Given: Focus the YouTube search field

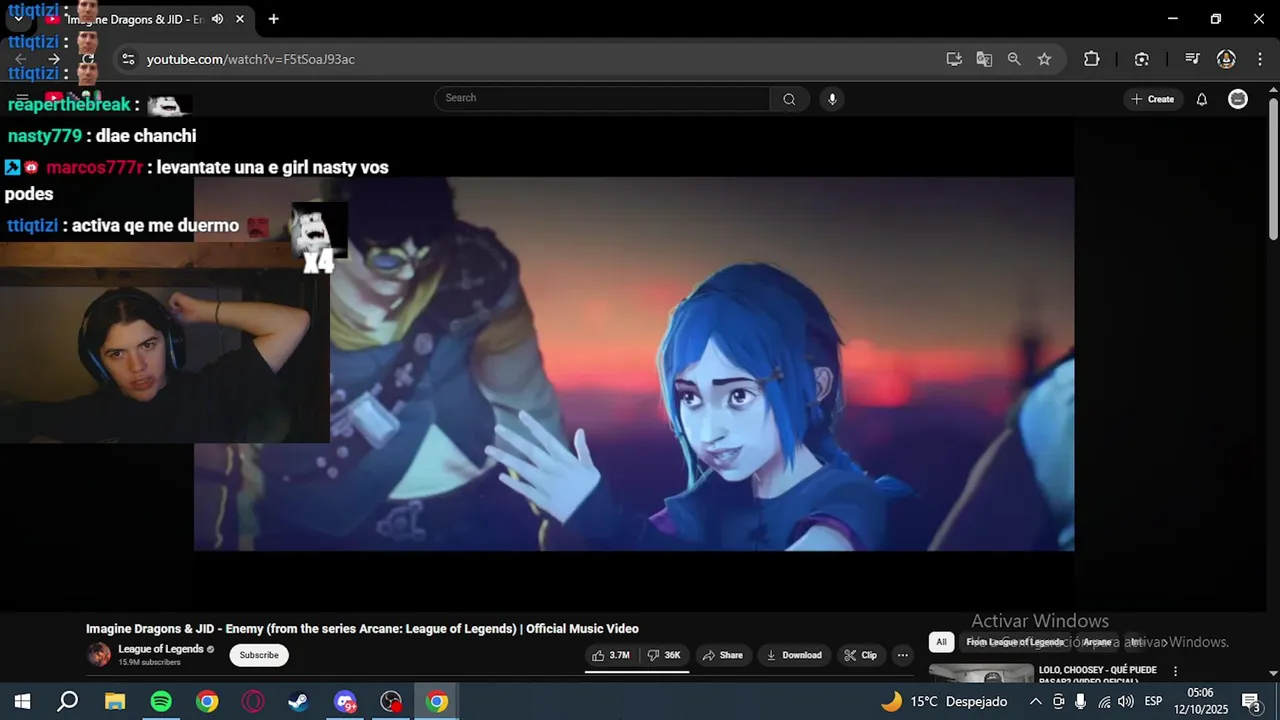Looking at the screenshot, I should (602, 98).
